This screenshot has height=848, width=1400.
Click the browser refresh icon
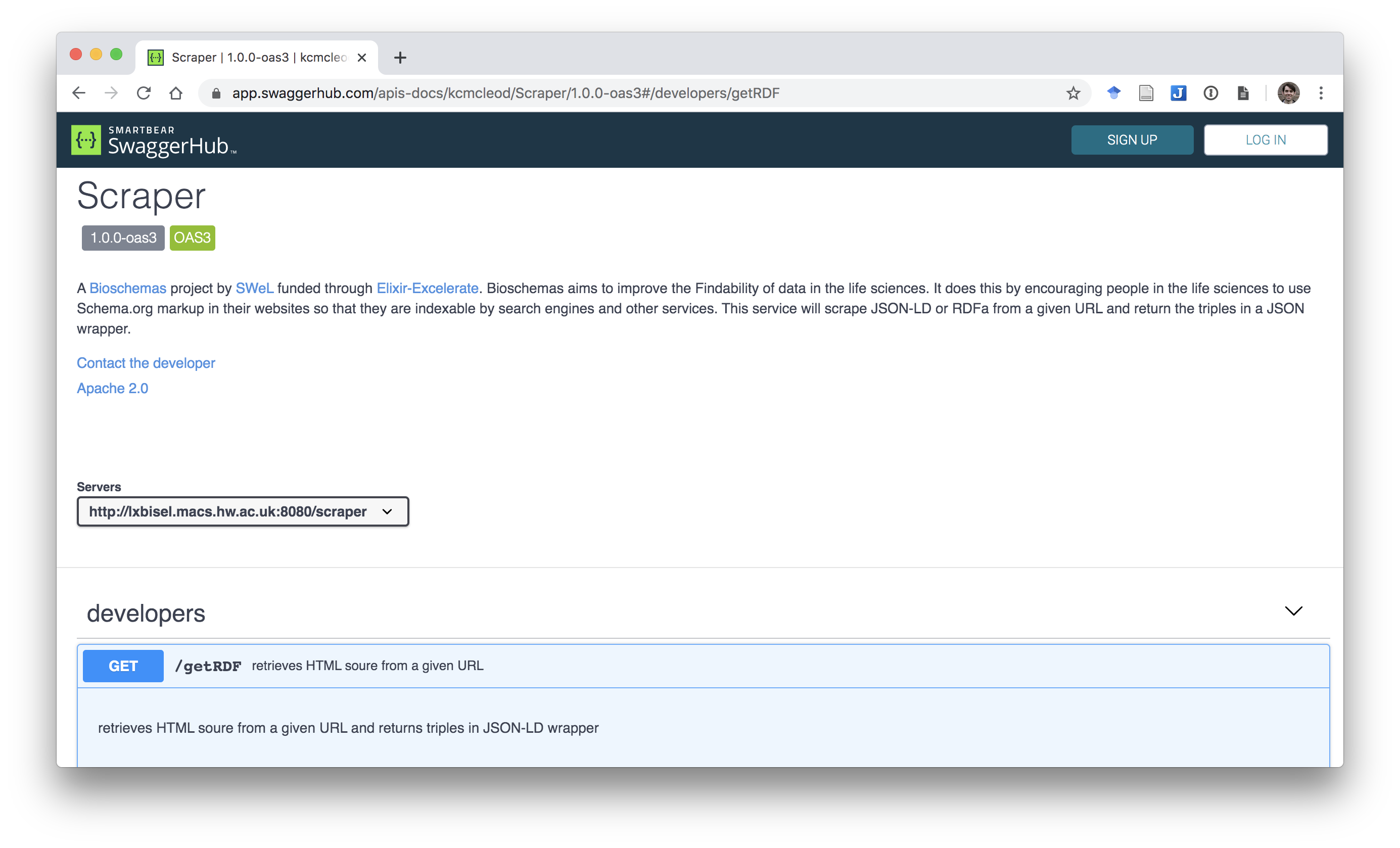point(143,93)
